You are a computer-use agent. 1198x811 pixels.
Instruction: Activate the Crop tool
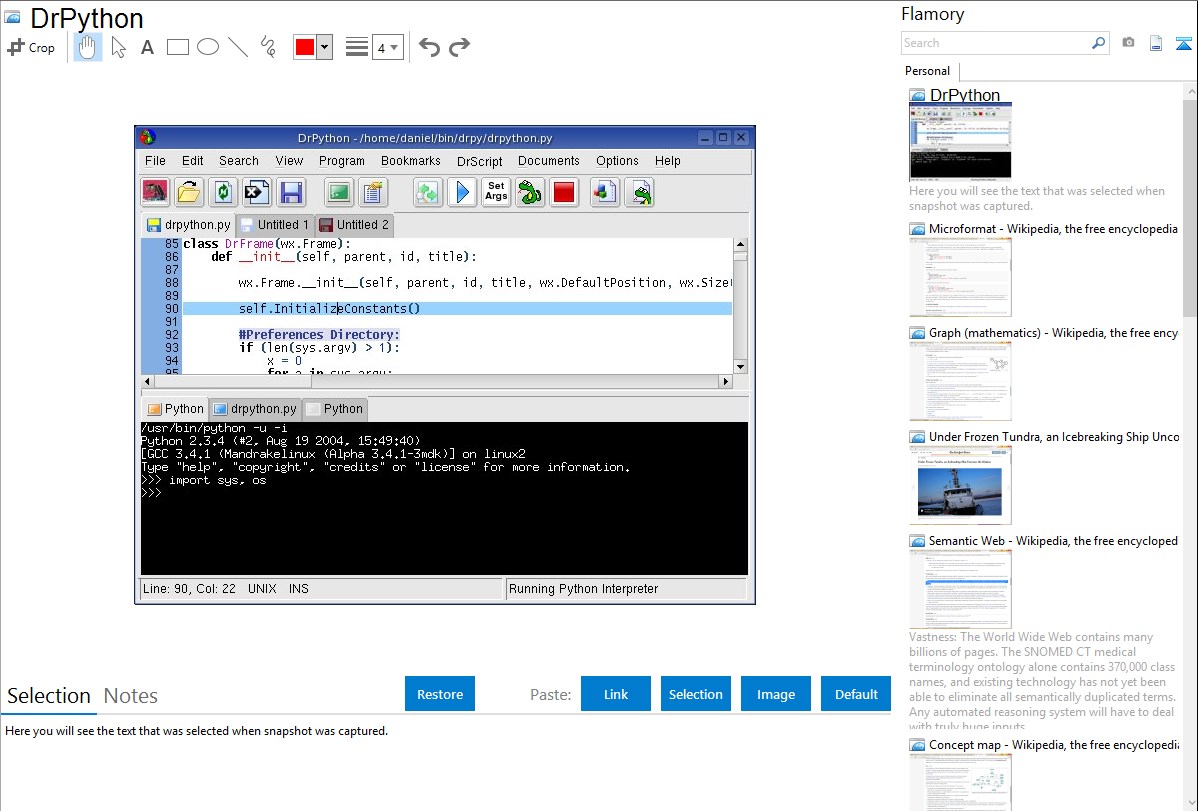coord(31,47)
